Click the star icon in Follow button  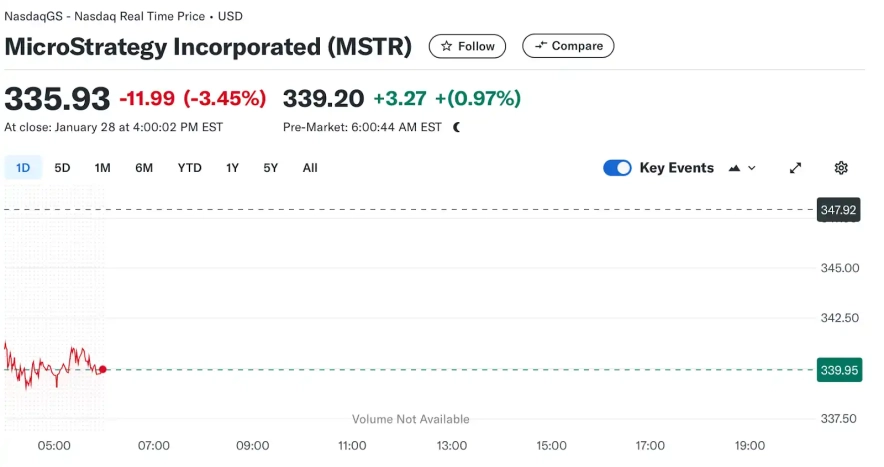point(446,46)
